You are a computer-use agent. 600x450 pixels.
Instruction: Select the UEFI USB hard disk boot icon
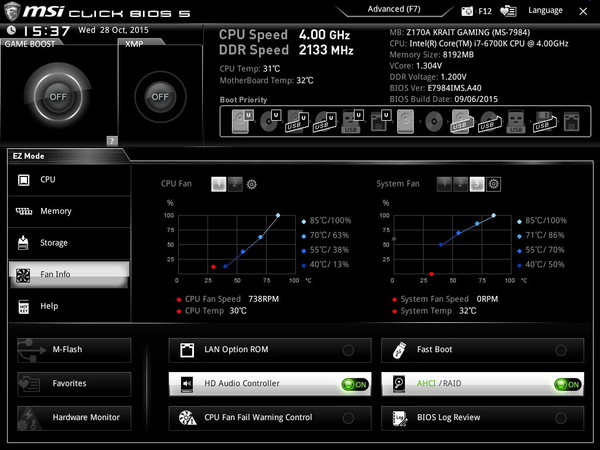pyautogui.click(x=298, y=121)
